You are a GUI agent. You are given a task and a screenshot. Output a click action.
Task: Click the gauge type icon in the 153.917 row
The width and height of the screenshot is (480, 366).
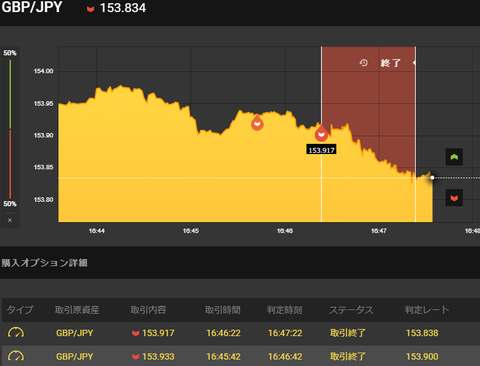pyautogui.click(x=16, y=332)
